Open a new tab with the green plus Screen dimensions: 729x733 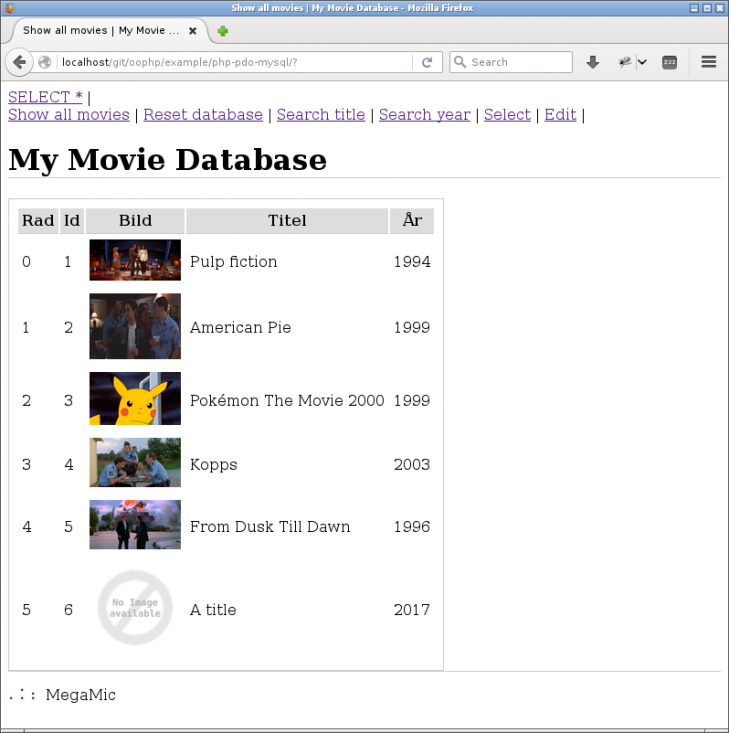[223, 31]
